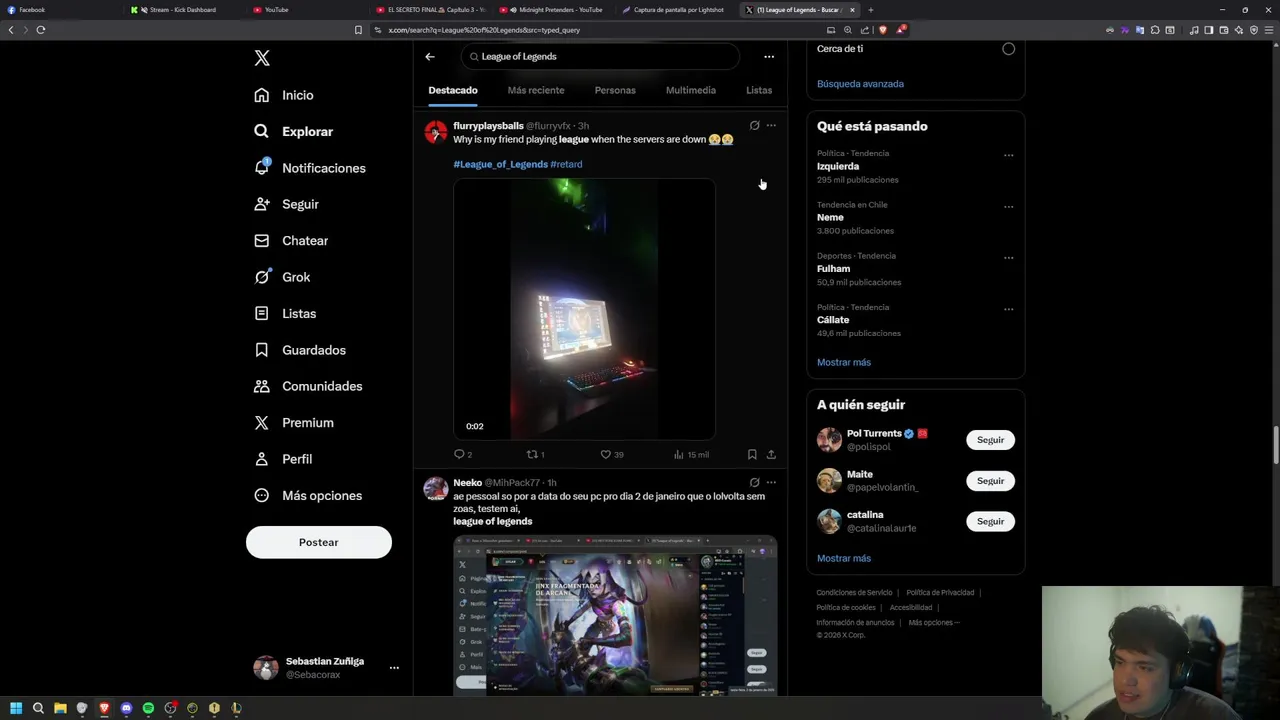1280x720 pixels.
Task: Follow Pol Turrents with Seguir button
Action: coord(990,440)
